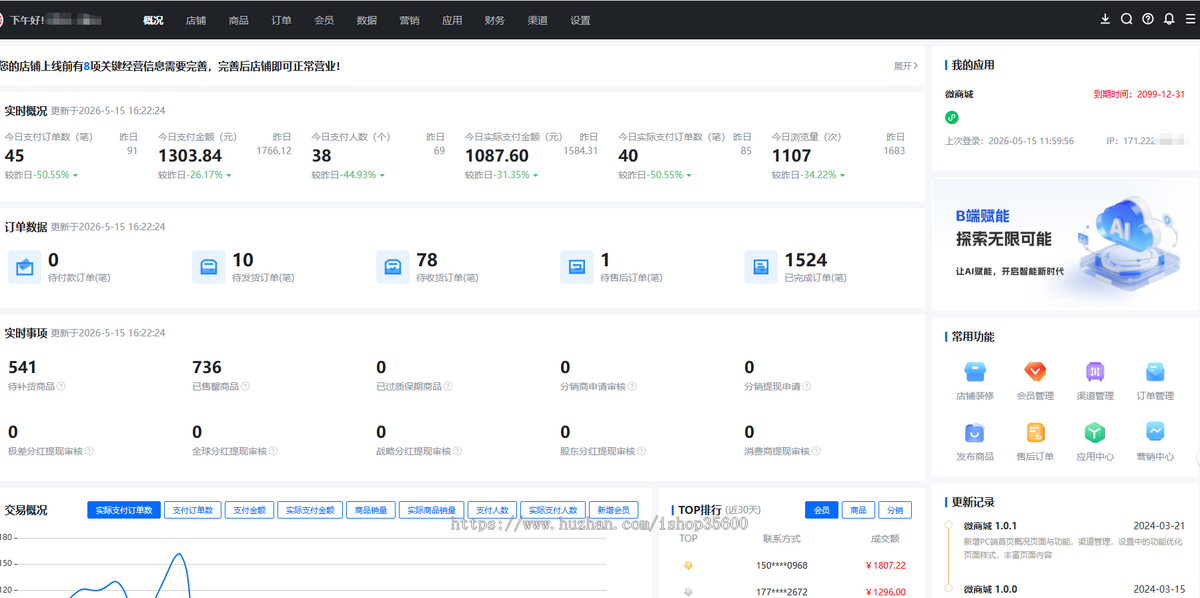Click the 待售后订单 icon
1200x598 pixels.
pos(577,267)
